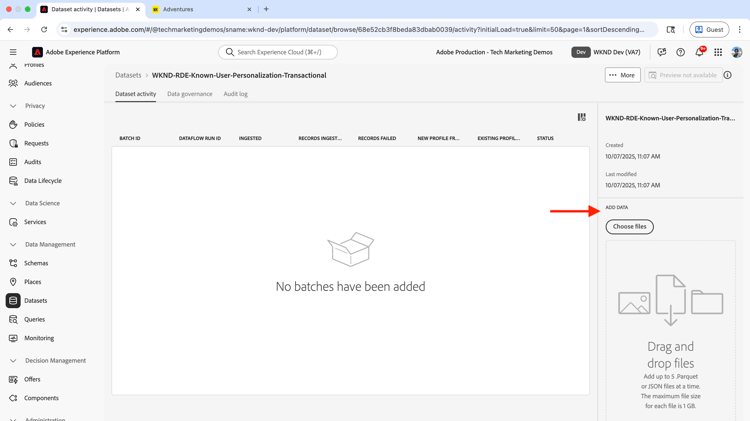Click the DATAFLOW RUN ID column header

tap(200, 138)
